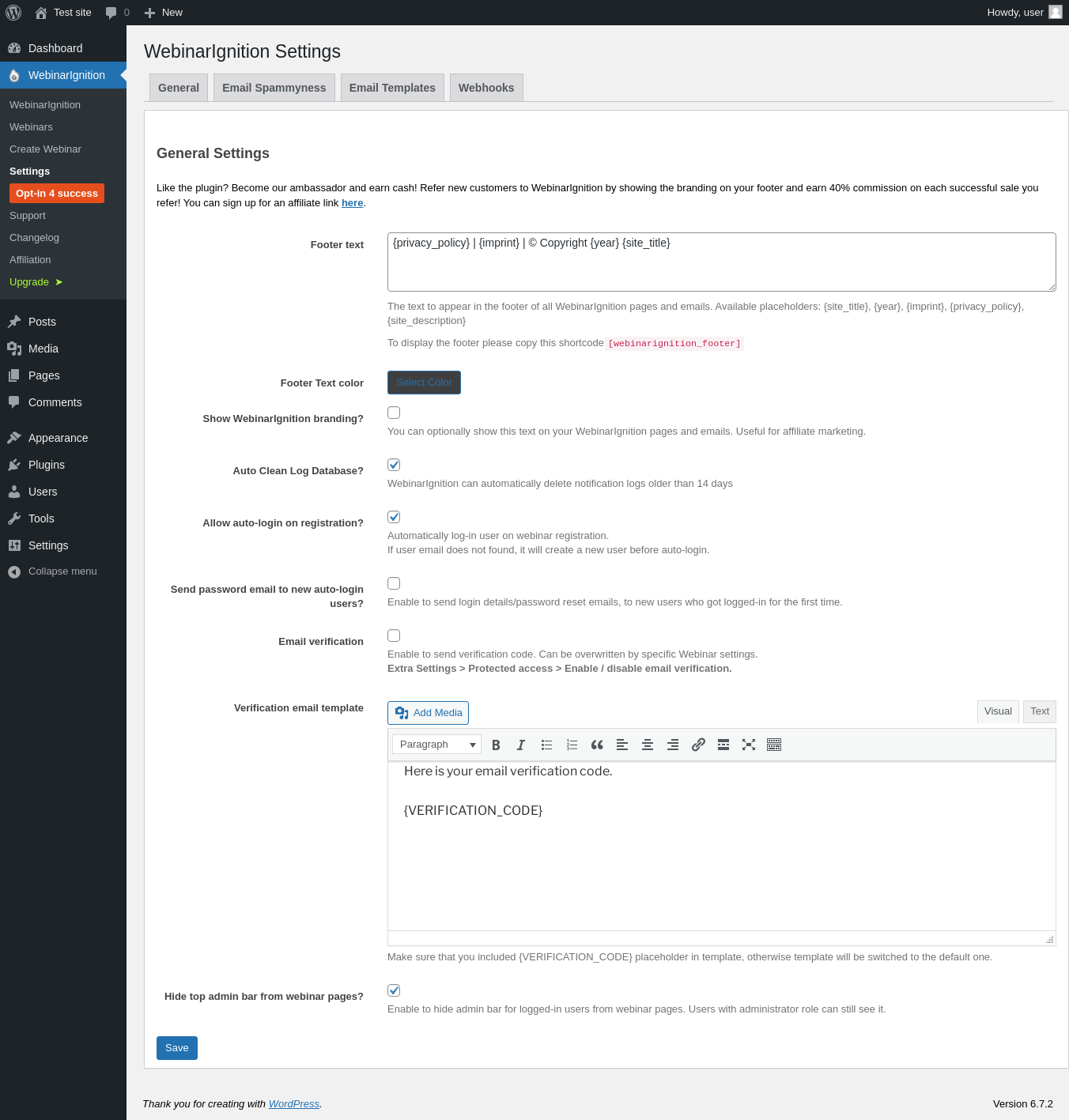Open the Footer Text color picker
This screenshot has width=1069, height=1120.
[424, 383]
